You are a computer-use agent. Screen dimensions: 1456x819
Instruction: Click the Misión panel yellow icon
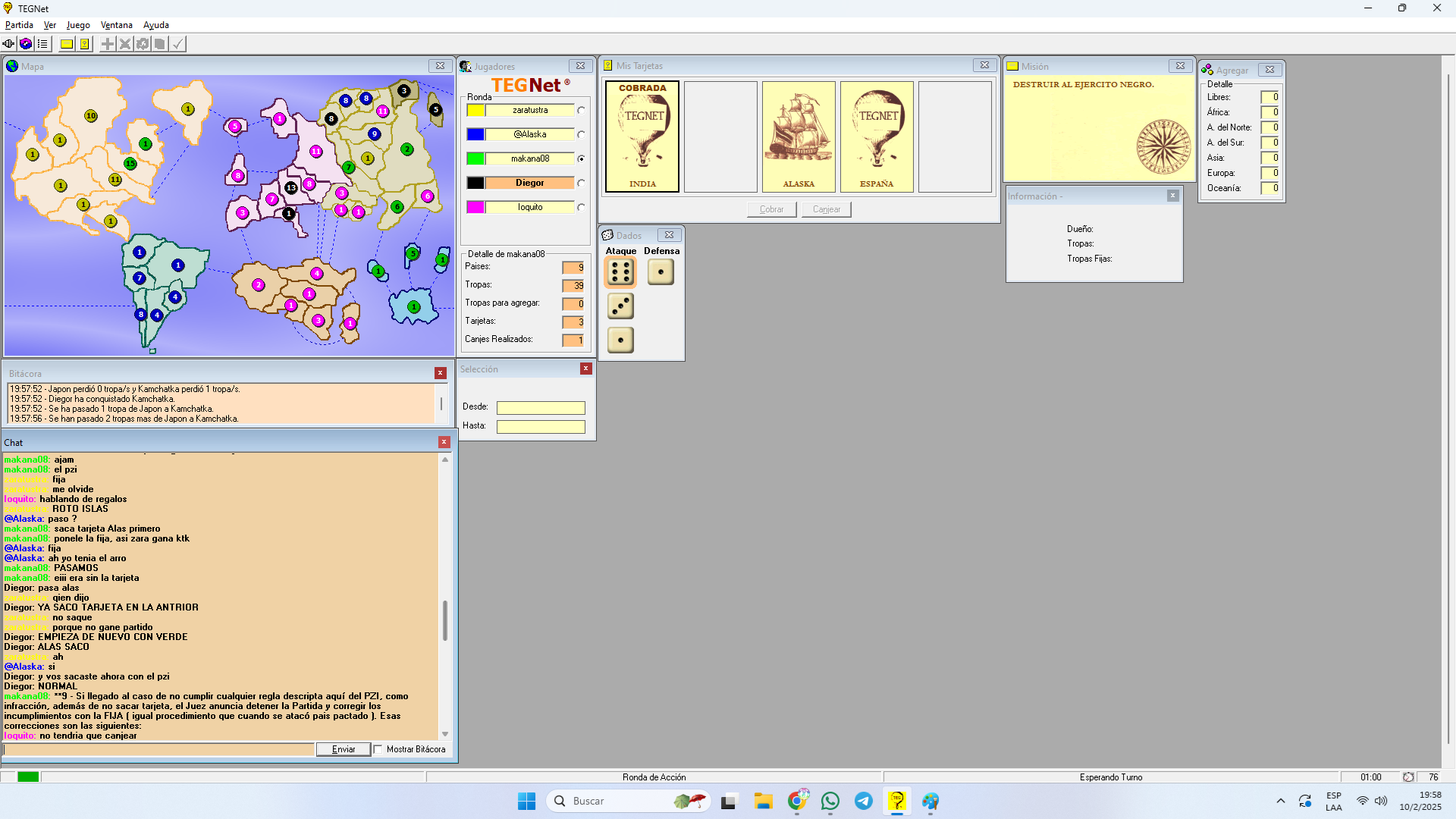1012,66
